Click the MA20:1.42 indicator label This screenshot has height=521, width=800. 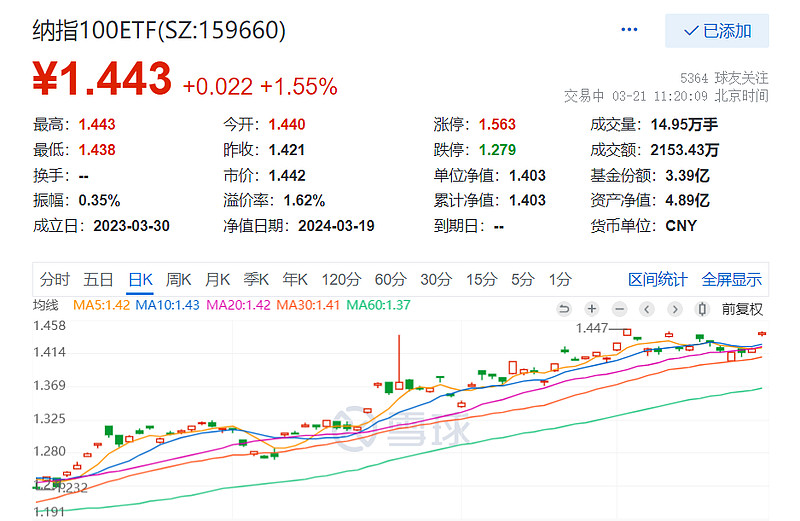point(238,305)
